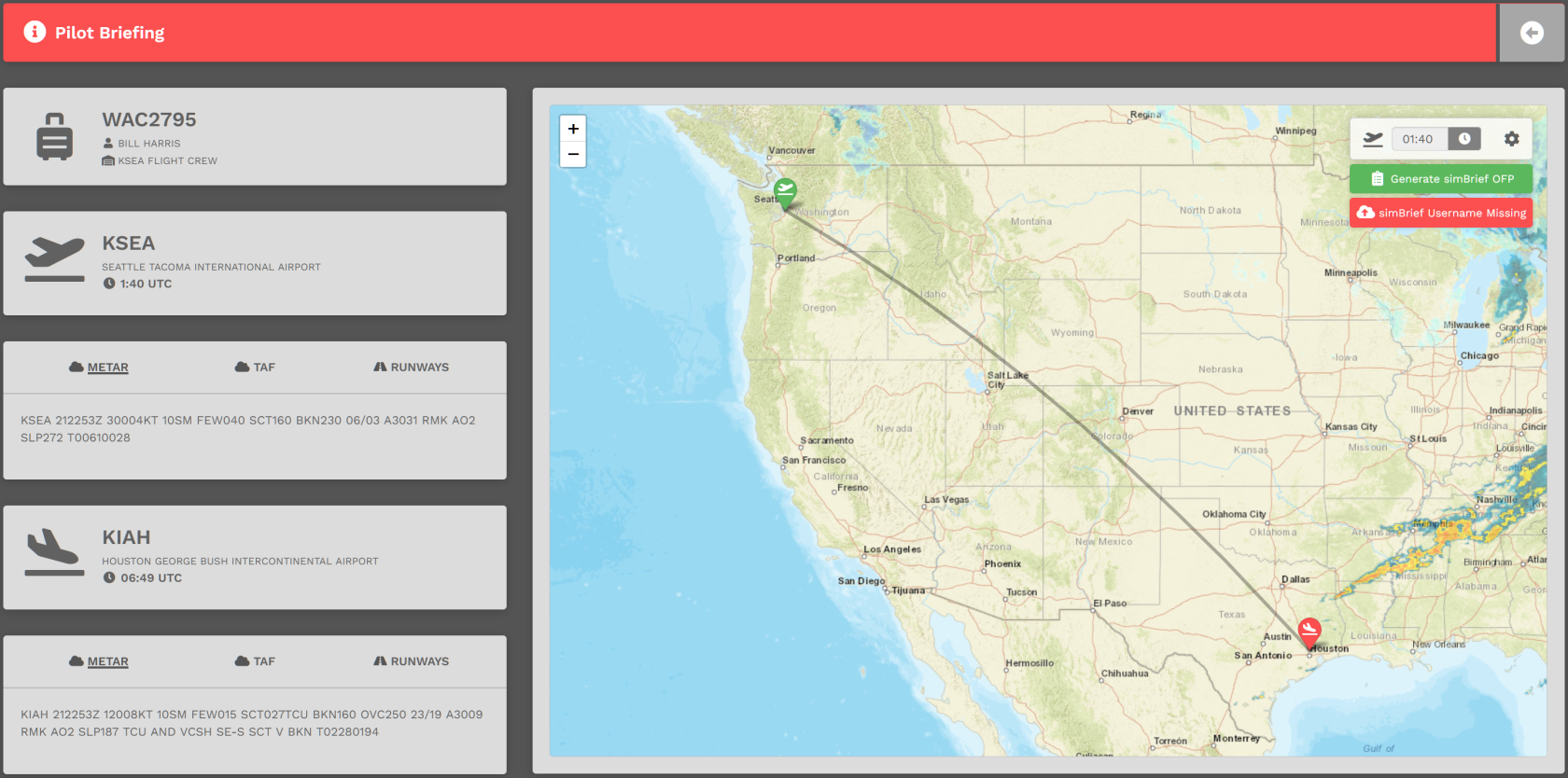Screen dimensions: 1568x778
Task: Click the takeoff plane icon beside time field
Action: tap(1372, 139)
